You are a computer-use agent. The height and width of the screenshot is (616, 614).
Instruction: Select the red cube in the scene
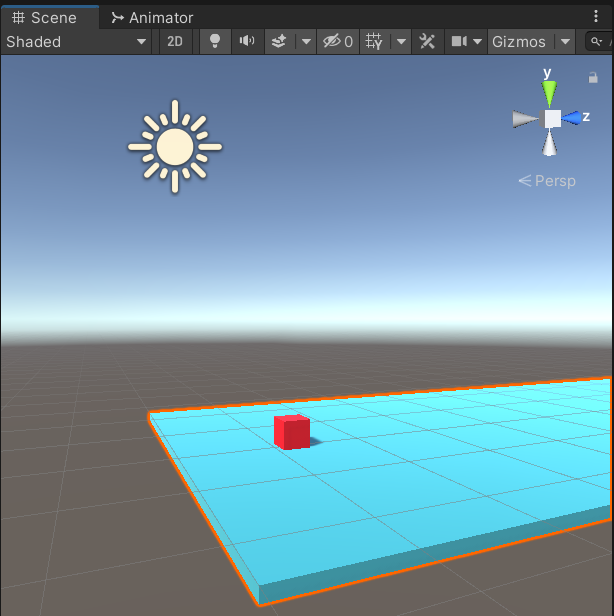coord(292,432)
